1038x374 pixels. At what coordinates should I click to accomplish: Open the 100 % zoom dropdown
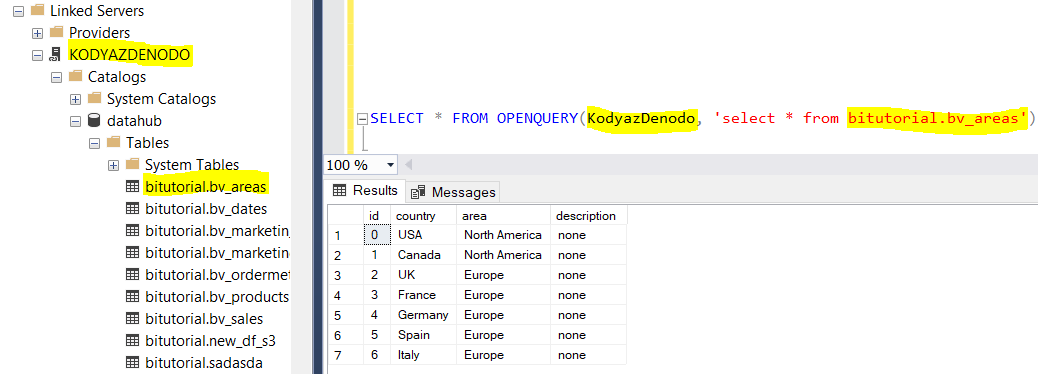pyautogui.click(x=390, y=164)
